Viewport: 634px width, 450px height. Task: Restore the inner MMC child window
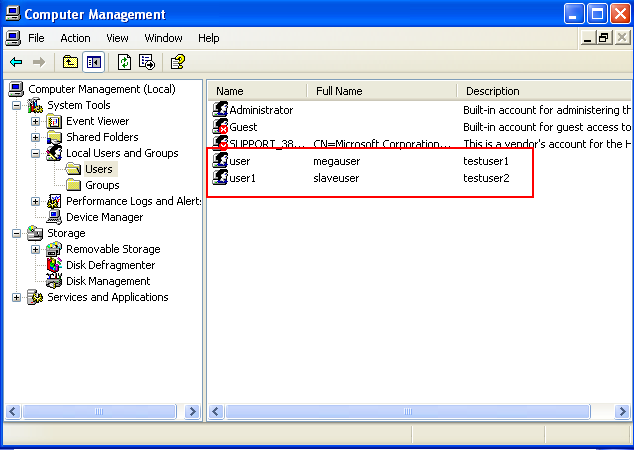tap(604, 38)
